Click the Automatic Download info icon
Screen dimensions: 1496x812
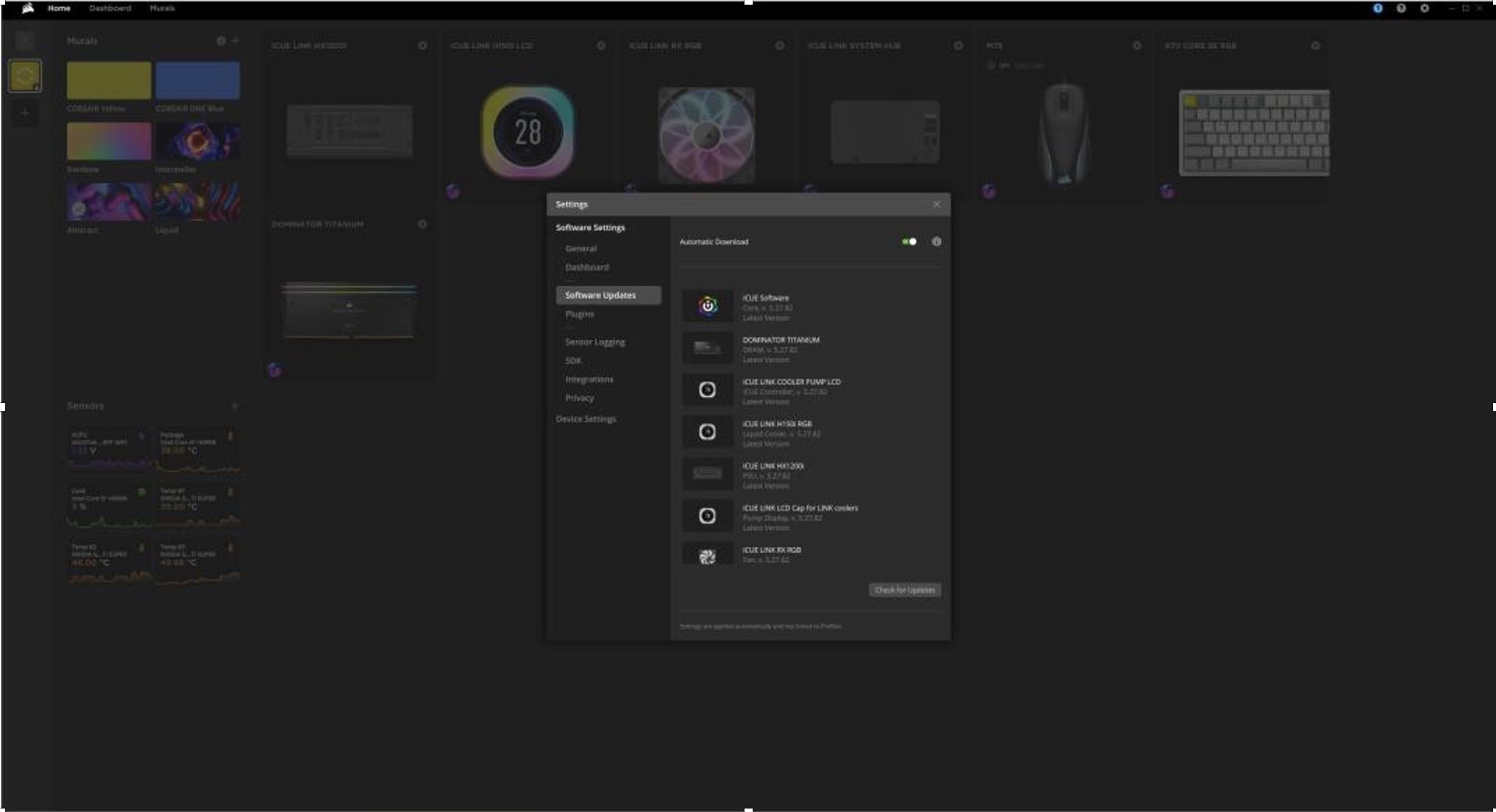(936, 241)
